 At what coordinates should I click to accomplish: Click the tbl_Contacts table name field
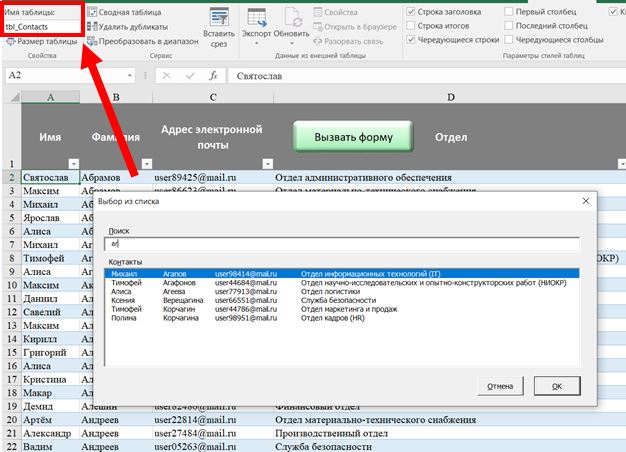point(42,27)
